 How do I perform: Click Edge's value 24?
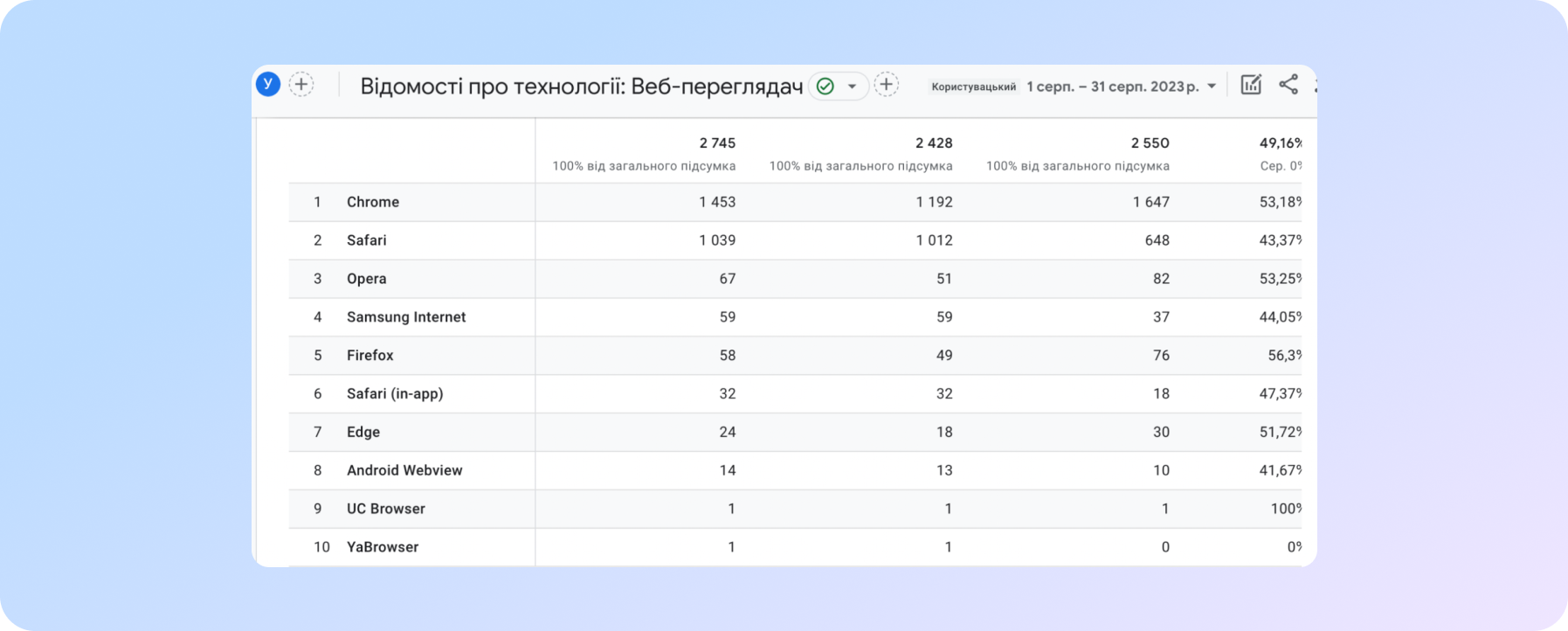(728, 432)
